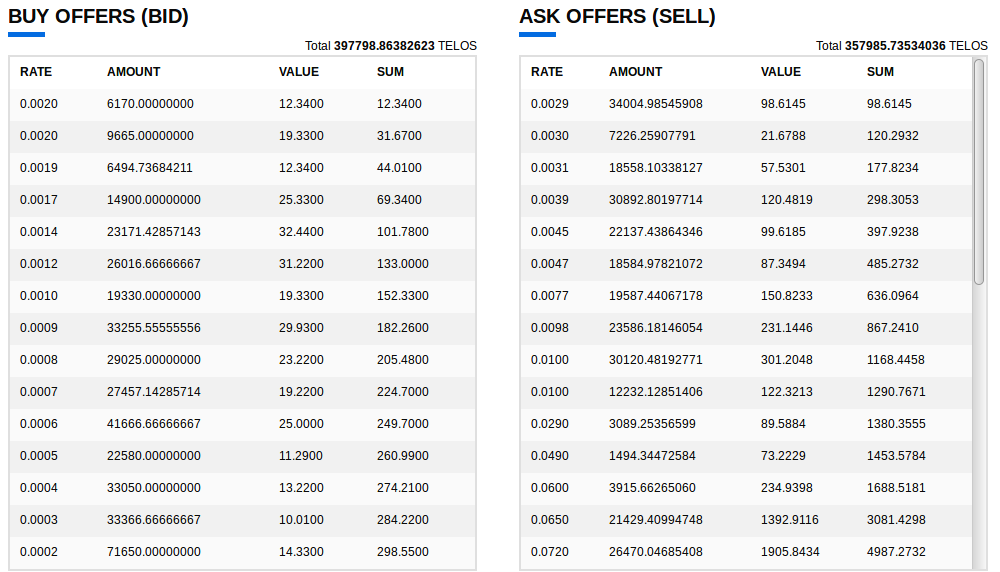This screenshot has height=572, width=1000.
Task: Select the ask offer at rate 0.0490
Action: pos(746,457)
